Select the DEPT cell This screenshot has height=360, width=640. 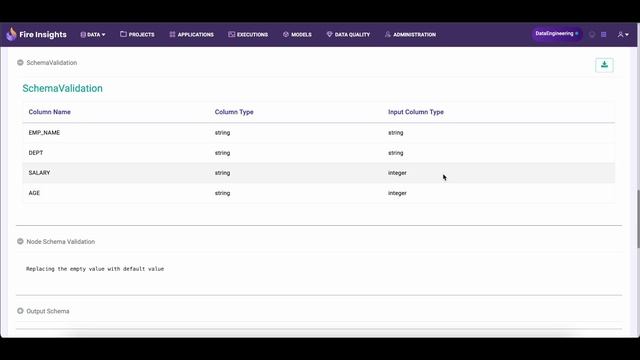pyautogui.click(x=36, y=153)
